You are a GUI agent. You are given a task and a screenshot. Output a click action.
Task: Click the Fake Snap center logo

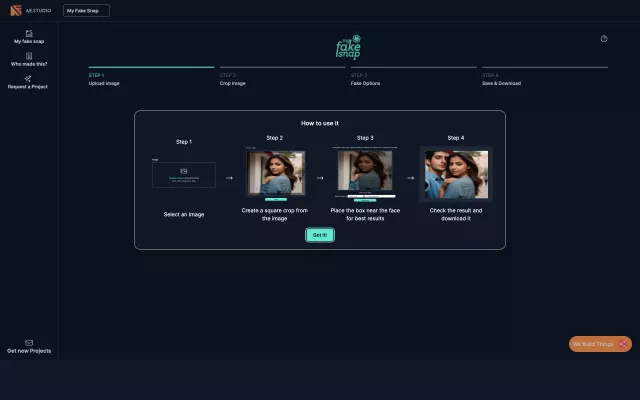coord(347,49)
